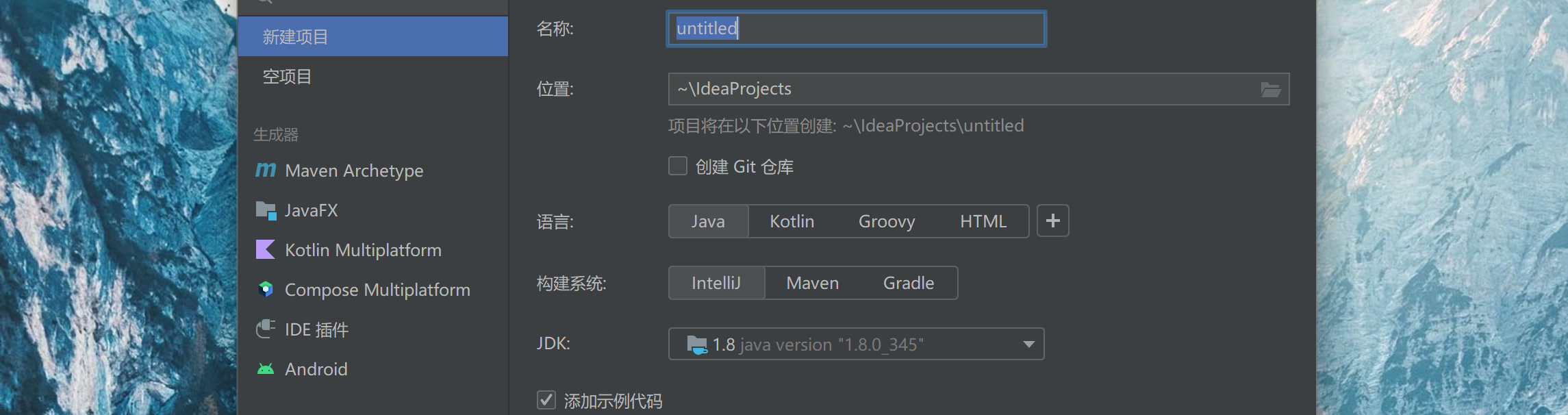Choose Gradle as the build system

point(908,283)
